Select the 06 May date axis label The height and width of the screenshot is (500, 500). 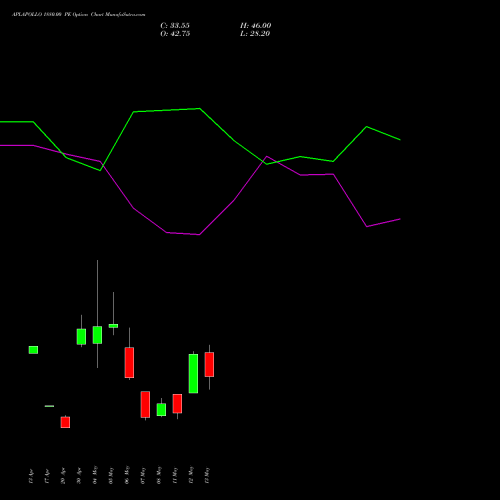127,475
